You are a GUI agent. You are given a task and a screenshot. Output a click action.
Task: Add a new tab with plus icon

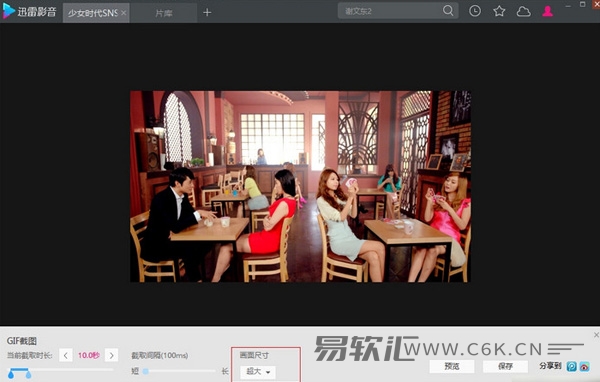point(207,13)
